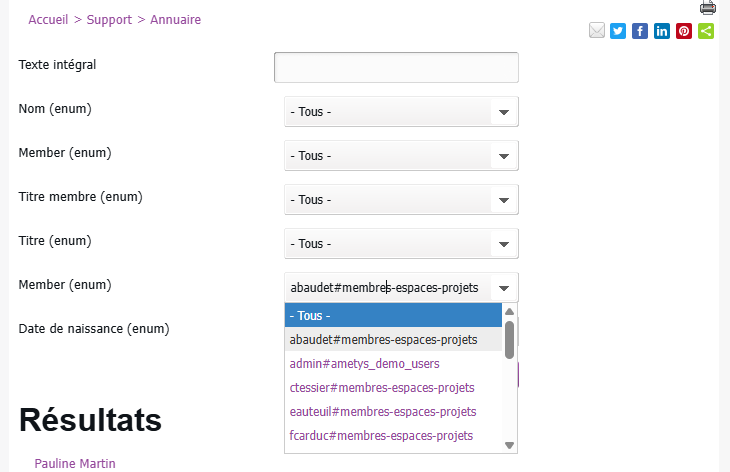Click the print page icon

point(708,8)
